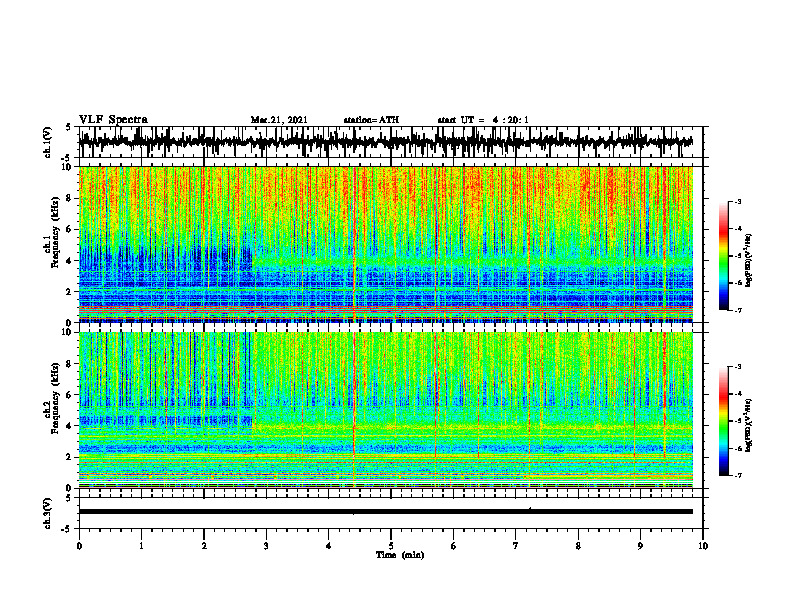Click time axis tick label "9"
792x612 pixels.
[640, 546]
